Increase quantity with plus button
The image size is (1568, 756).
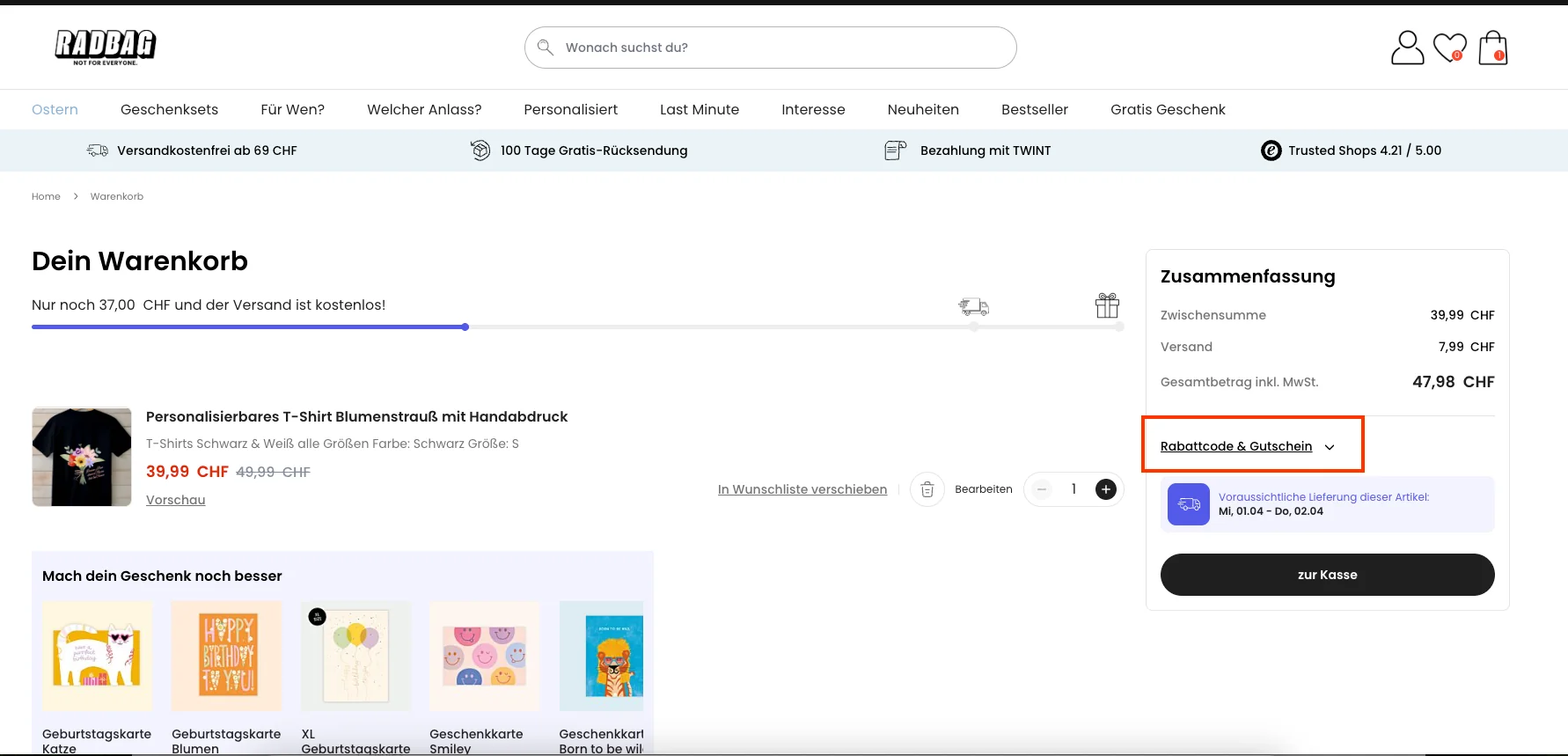coord(1106,489)
